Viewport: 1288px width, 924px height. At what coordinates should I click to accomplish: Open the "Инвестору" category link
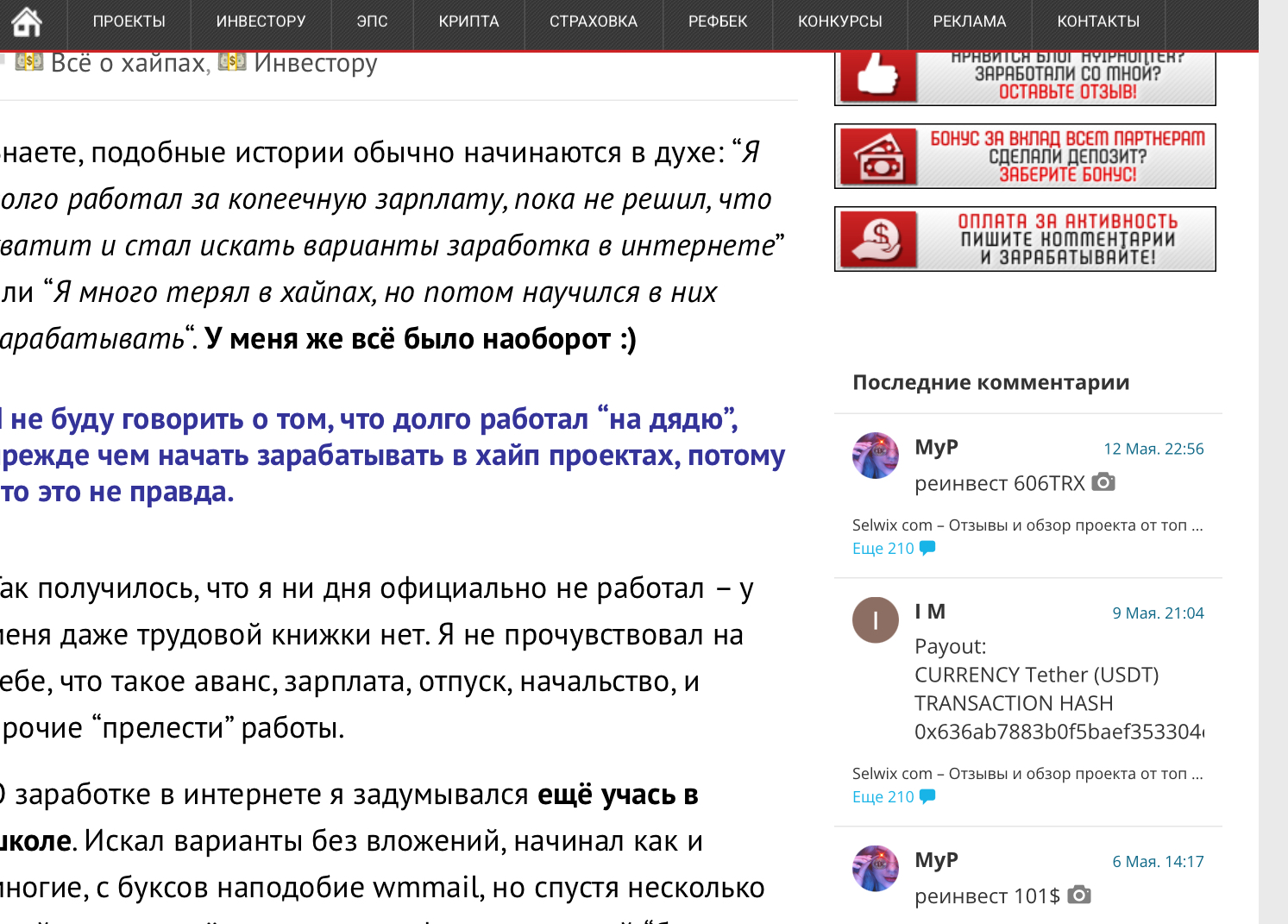point(314,61)
